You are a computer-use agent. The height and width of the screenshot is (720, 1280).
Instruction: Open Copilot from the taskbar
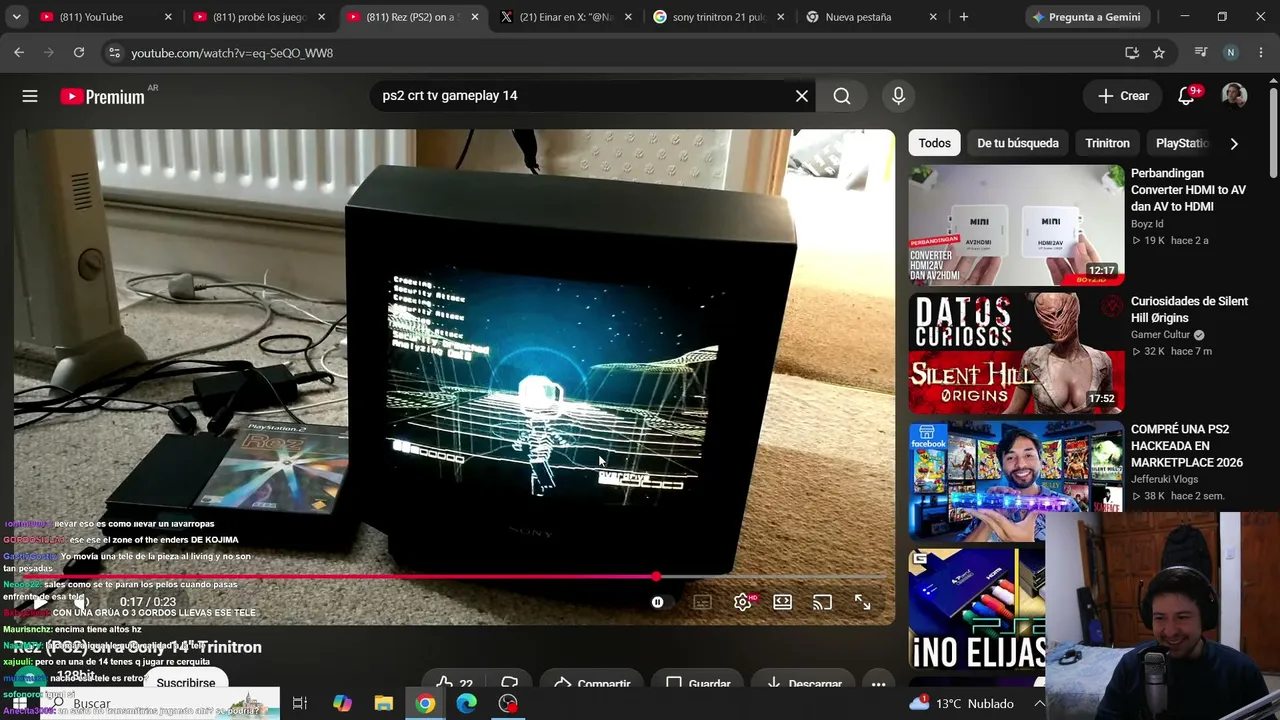pos(342,703)
